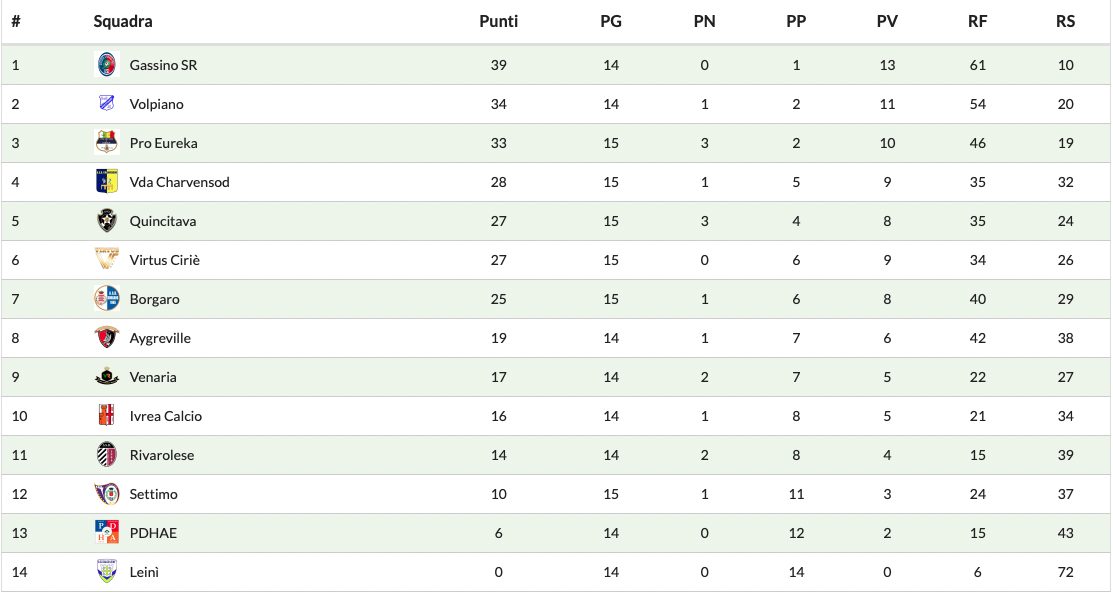
Task: Click the Aygreville team crest
Action: (106, 338)
